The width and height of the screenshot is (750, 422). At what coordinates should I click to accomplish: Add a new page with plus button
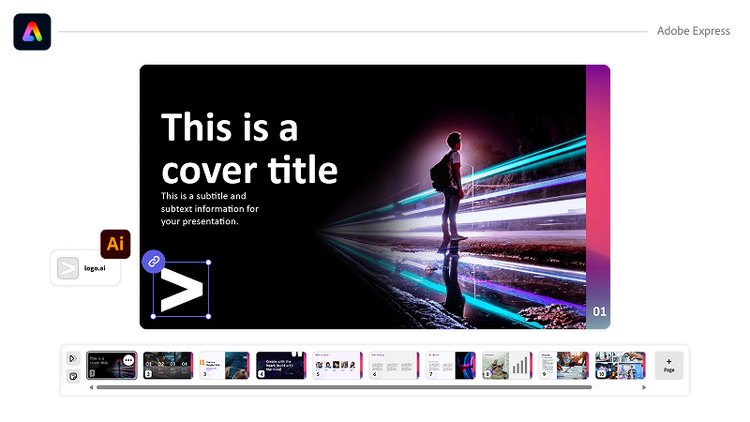tap(669, 365)
